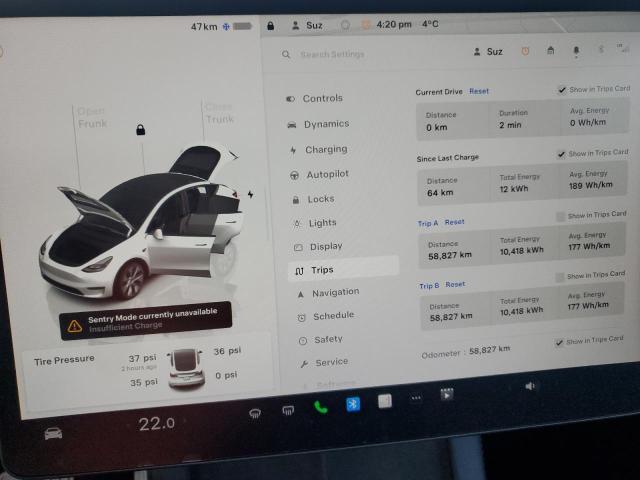Tap the charge port lightning icon

(250, 194)
